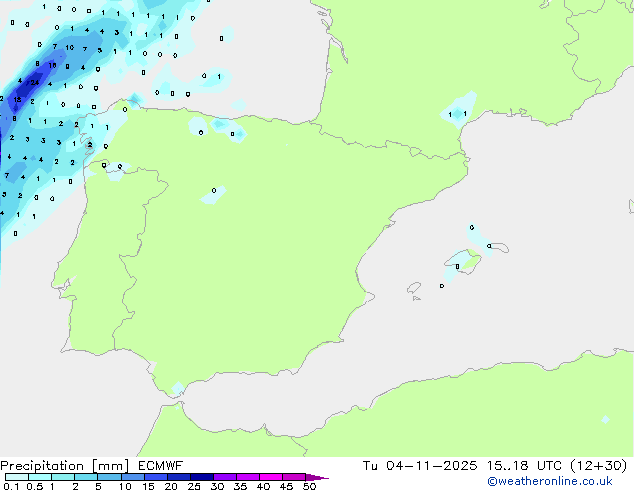Click the '35' legend scale label
634x490 pixels.
click(x=240, y=486)
